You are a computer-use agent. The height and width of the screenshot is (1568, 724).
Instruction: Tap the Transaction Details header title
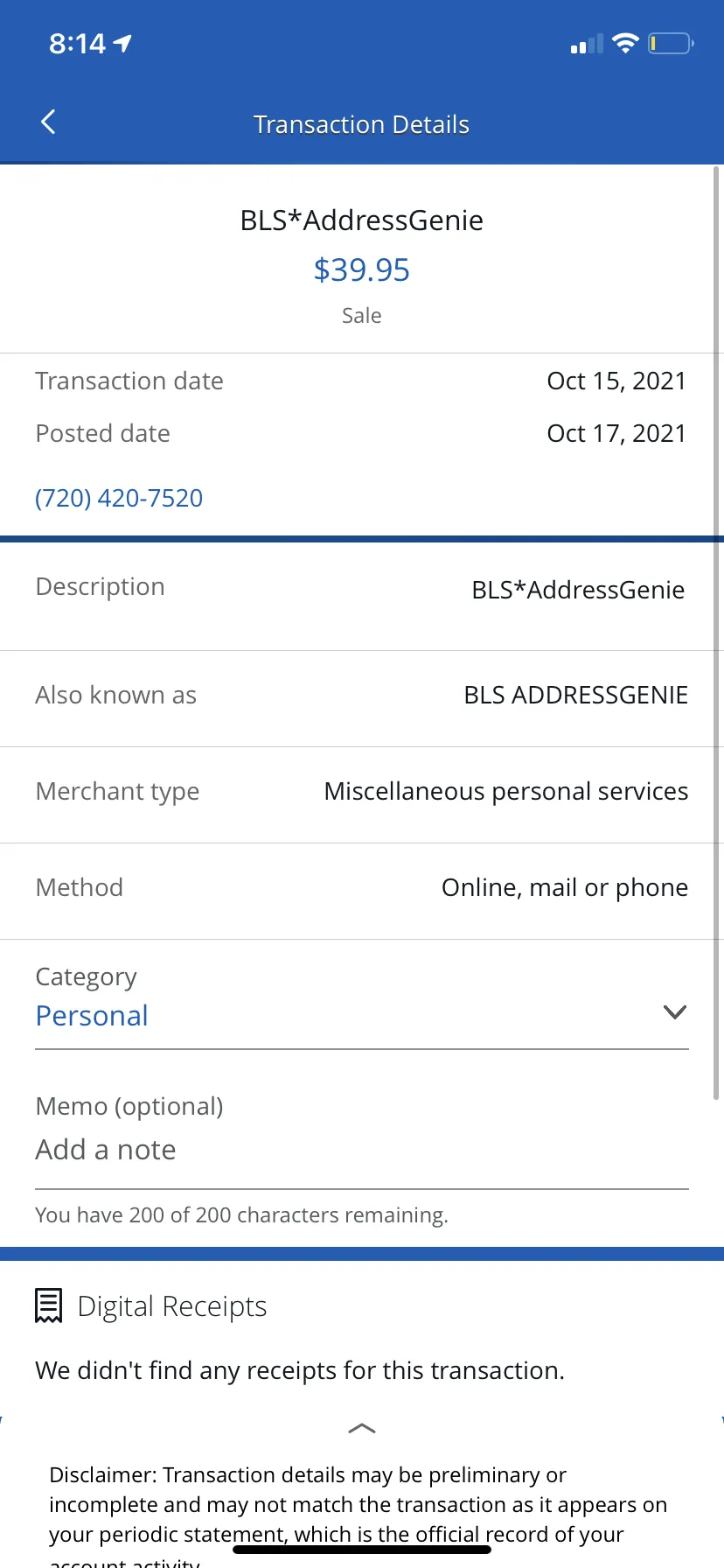pos(361,124)
